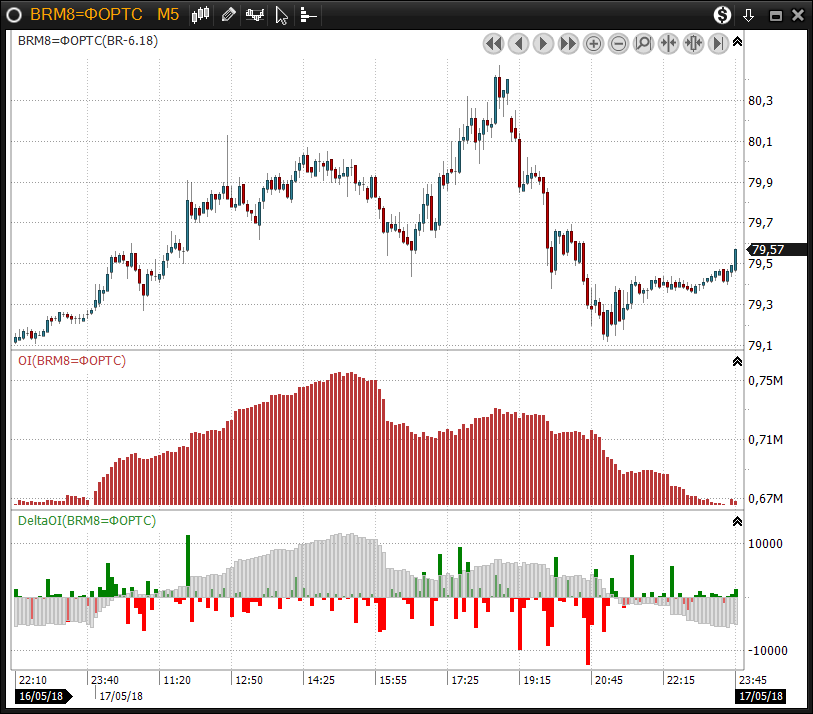Select the cursor pointer tool
The width and height of the screenshot is (813, 714).
(x=282, y=15)
